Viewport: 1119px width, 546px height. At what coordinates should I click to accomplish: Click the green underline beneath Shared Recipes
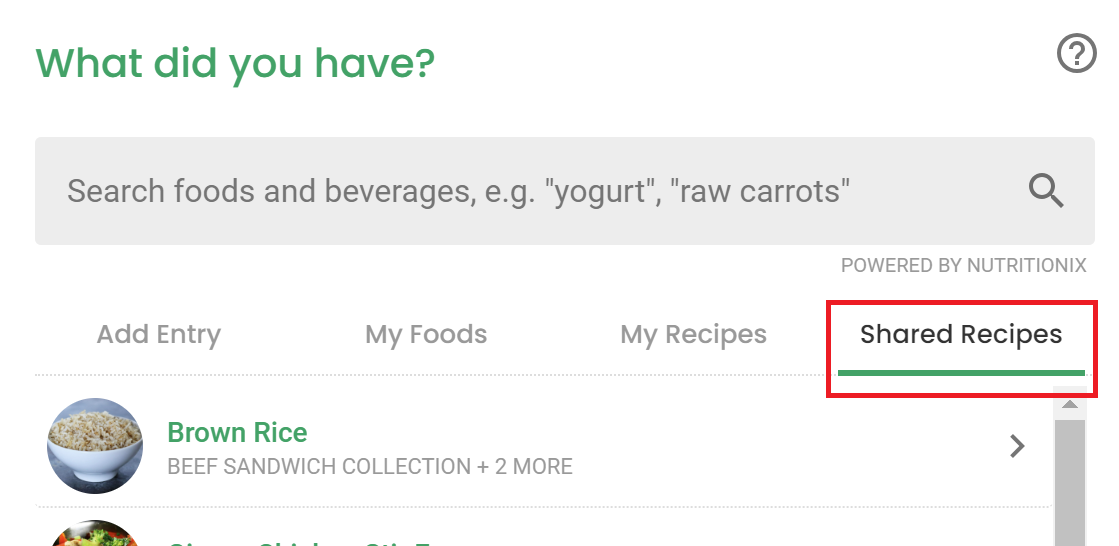click(961, 373)
